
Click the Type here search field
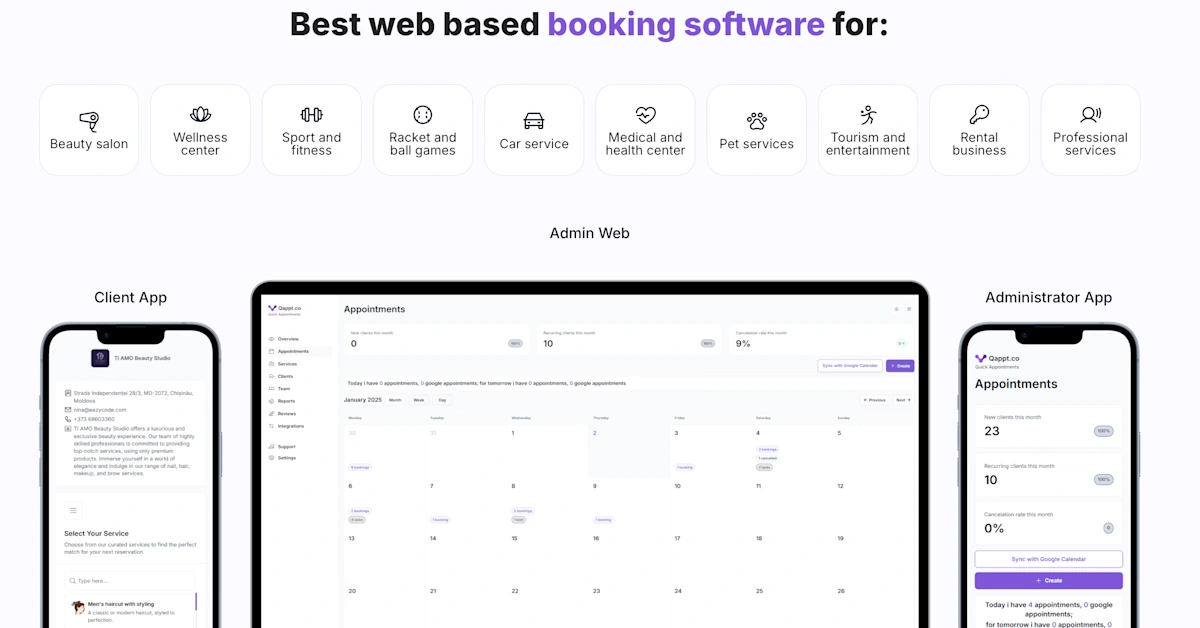pyautogui.click(x=129, y=580)
